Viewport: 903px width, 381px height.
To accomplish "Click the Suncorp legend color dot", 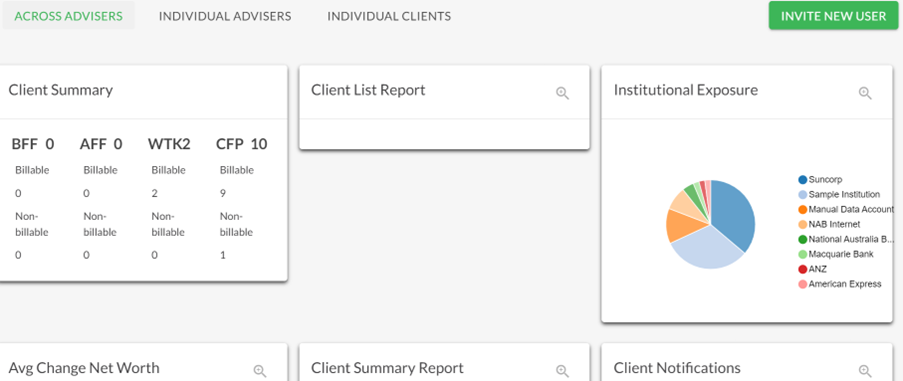I will [x=802, y=180].
